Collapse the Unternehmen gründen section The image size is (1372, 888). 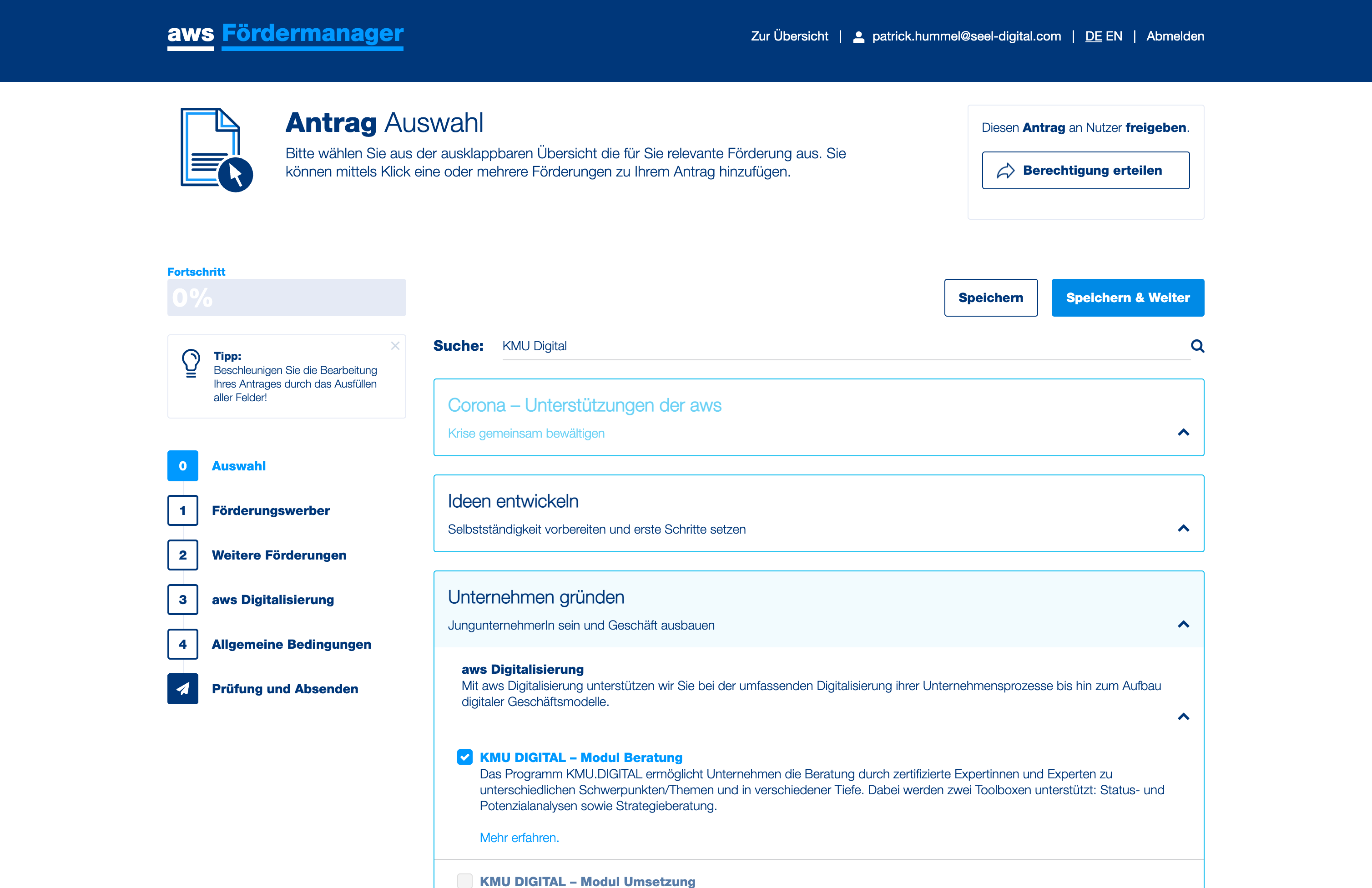click(x=1184, y=625)
